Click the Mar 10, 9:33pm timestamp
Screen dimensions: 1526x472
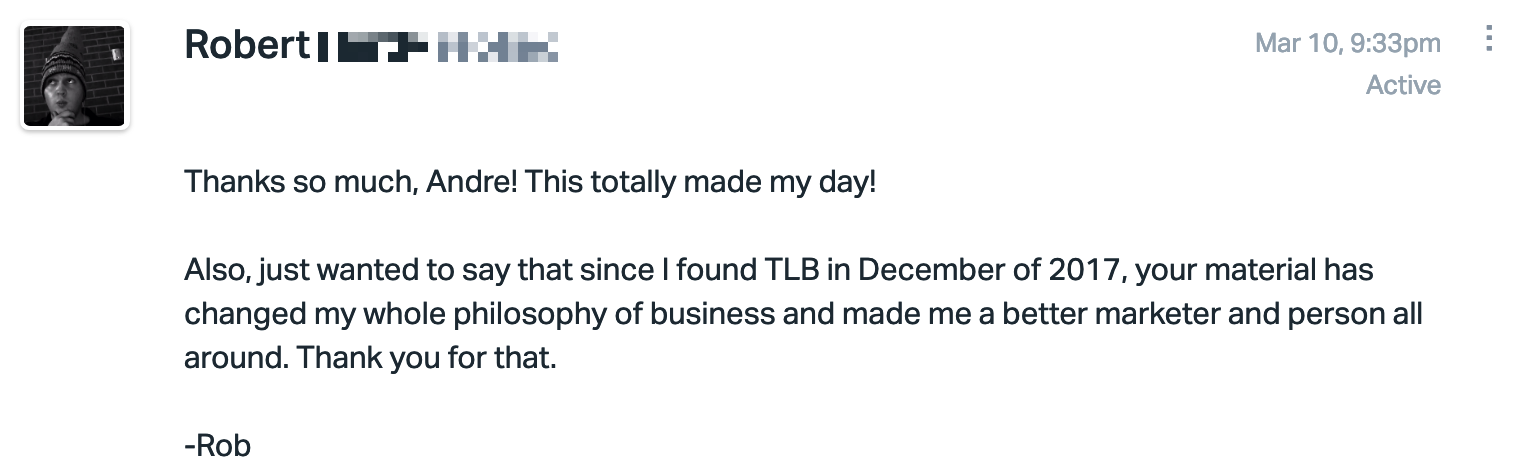coord(1348,43)
